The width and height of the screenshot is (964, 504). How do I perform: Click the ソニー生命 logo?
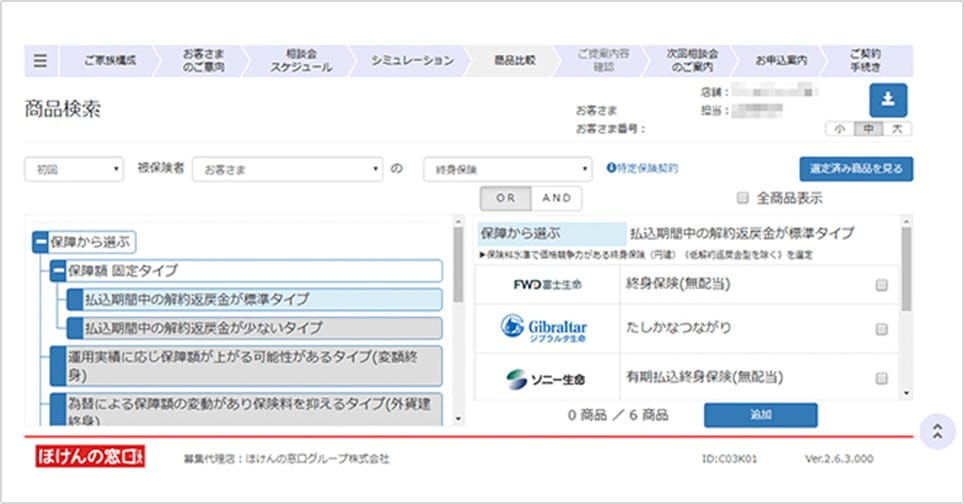(x=545, y=379)
